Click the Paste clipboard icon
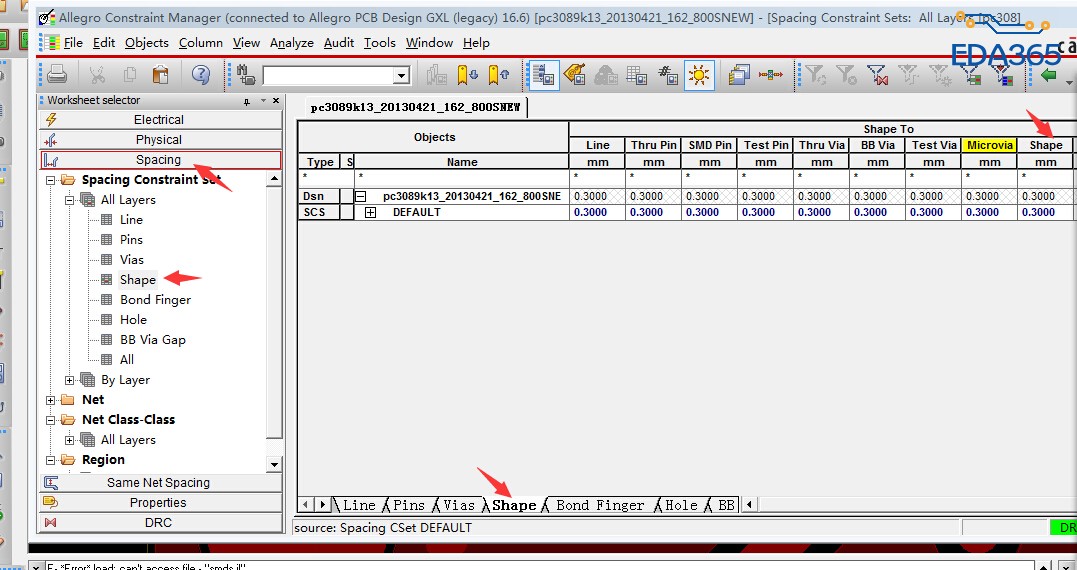 160,74
